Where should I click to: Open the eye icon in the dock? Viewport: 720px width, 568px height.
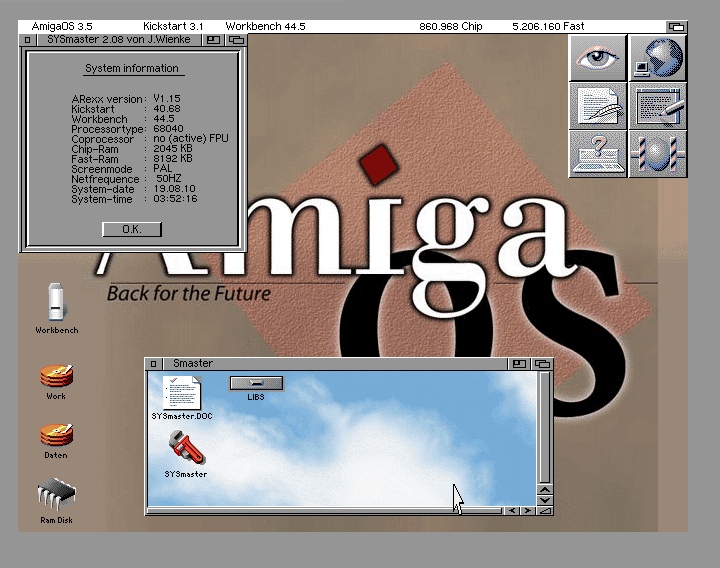click(x=598, y=58)
